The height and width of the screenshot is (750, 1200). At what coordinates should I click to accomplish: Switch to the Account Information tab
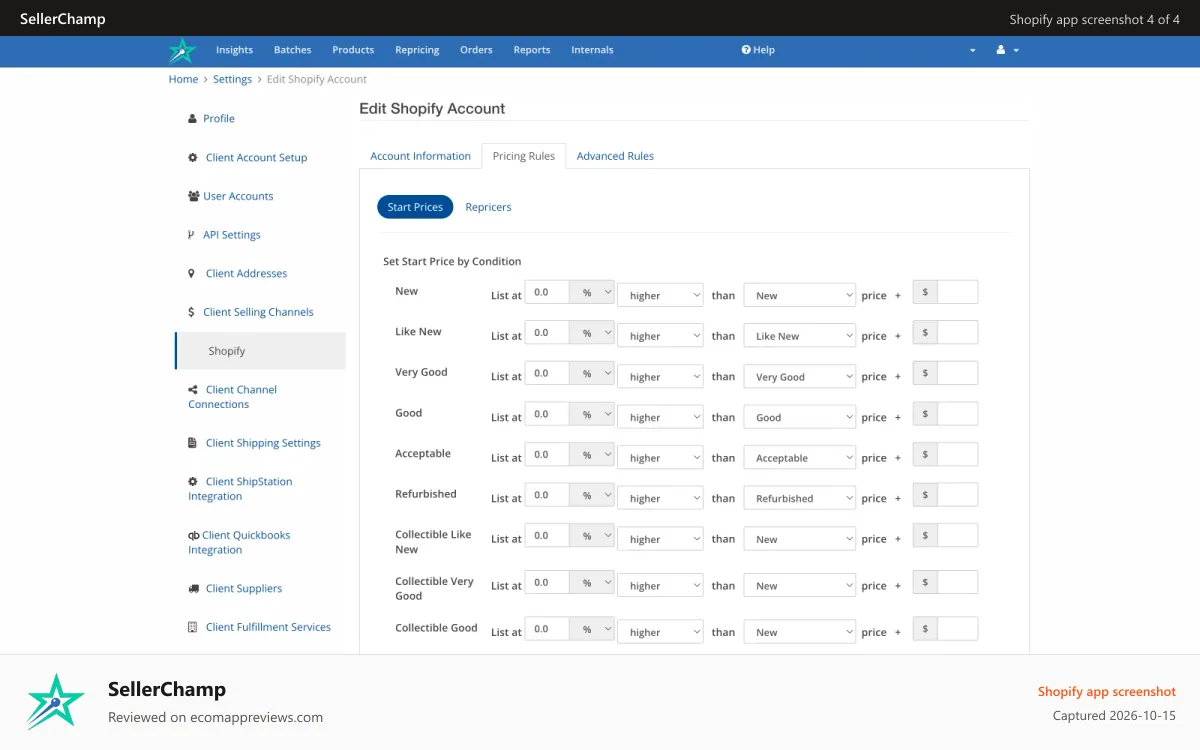click(x=420, y=156)
